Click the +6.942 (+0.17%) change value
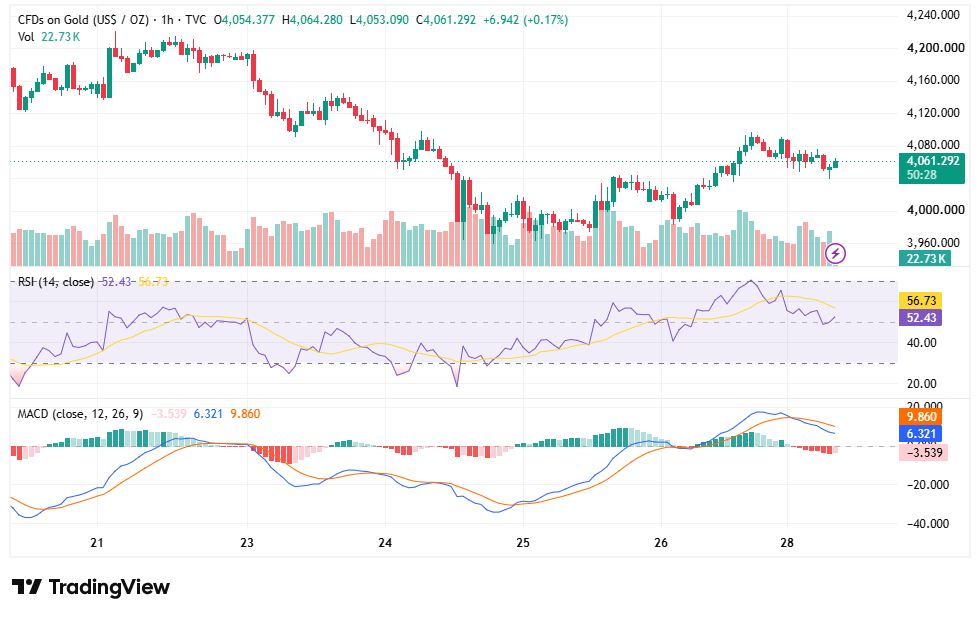The width and height of the screenshot is (980, 617). coord(525,20)
